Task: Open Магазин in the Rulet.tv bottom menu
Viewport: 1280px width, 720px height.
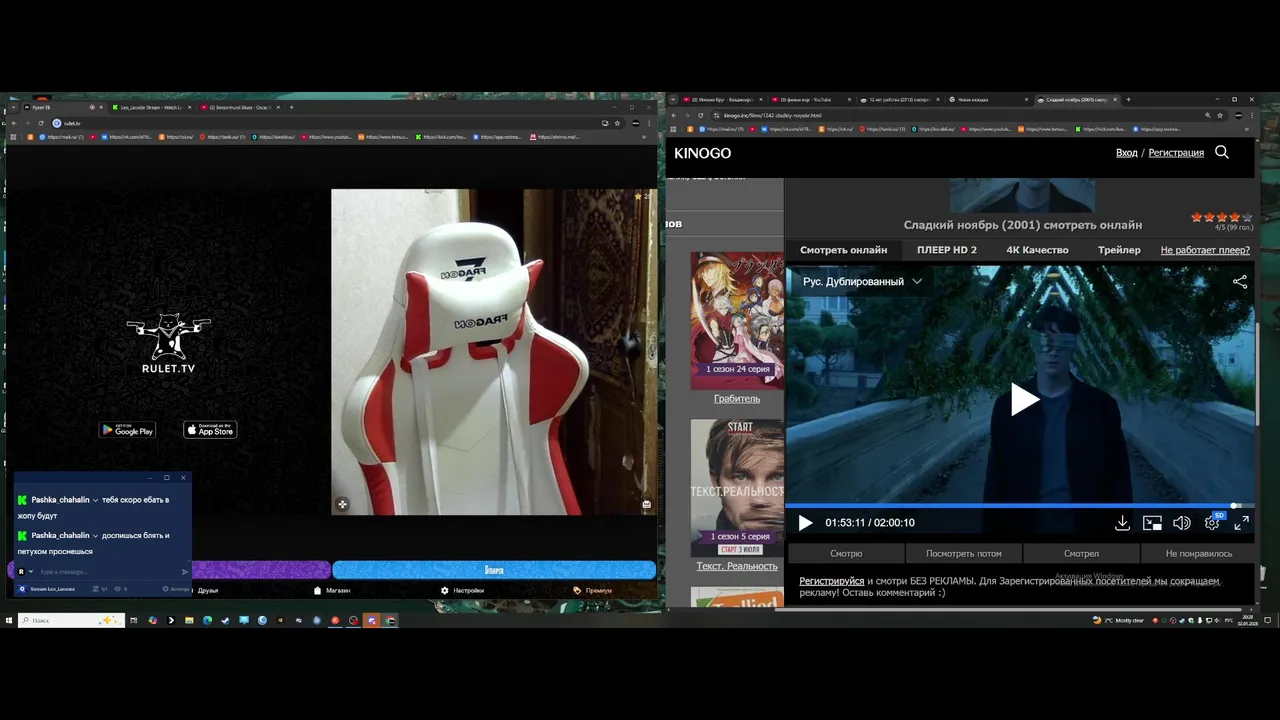Action: pos(332,590)
